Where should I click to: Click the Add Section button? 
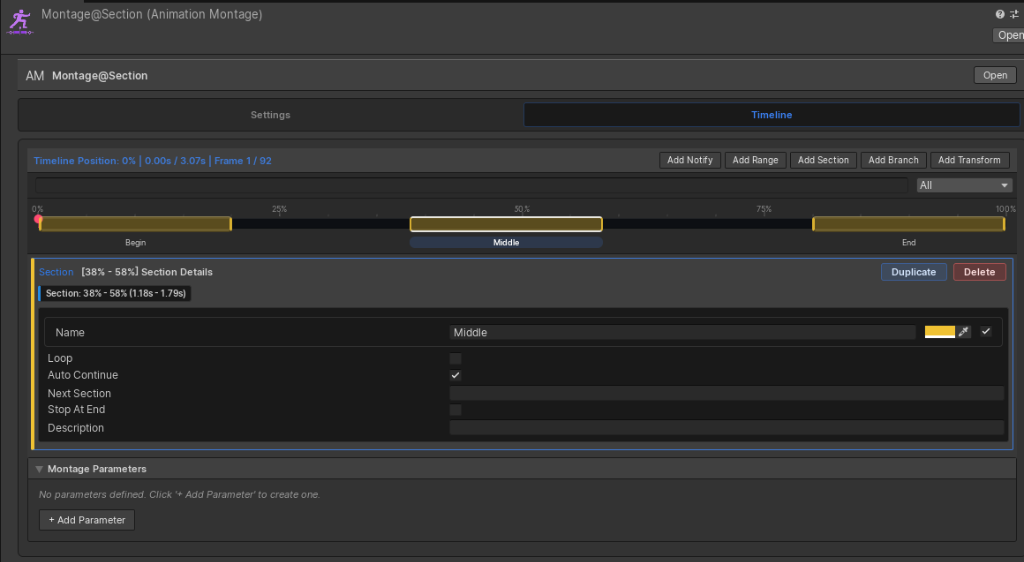click(823, 160)
